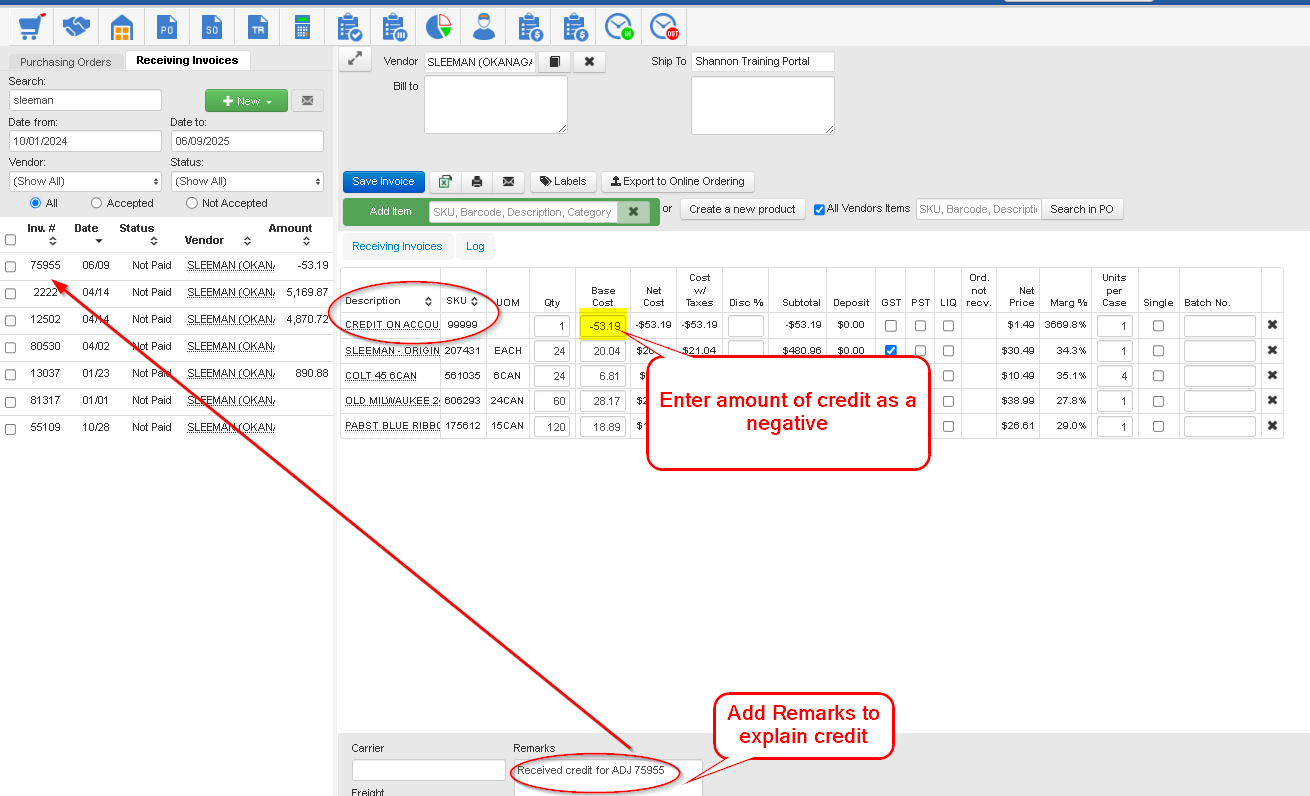Toggle Single checkbox on COLT 45 row
The image size is (1310, 796).
1158,376
